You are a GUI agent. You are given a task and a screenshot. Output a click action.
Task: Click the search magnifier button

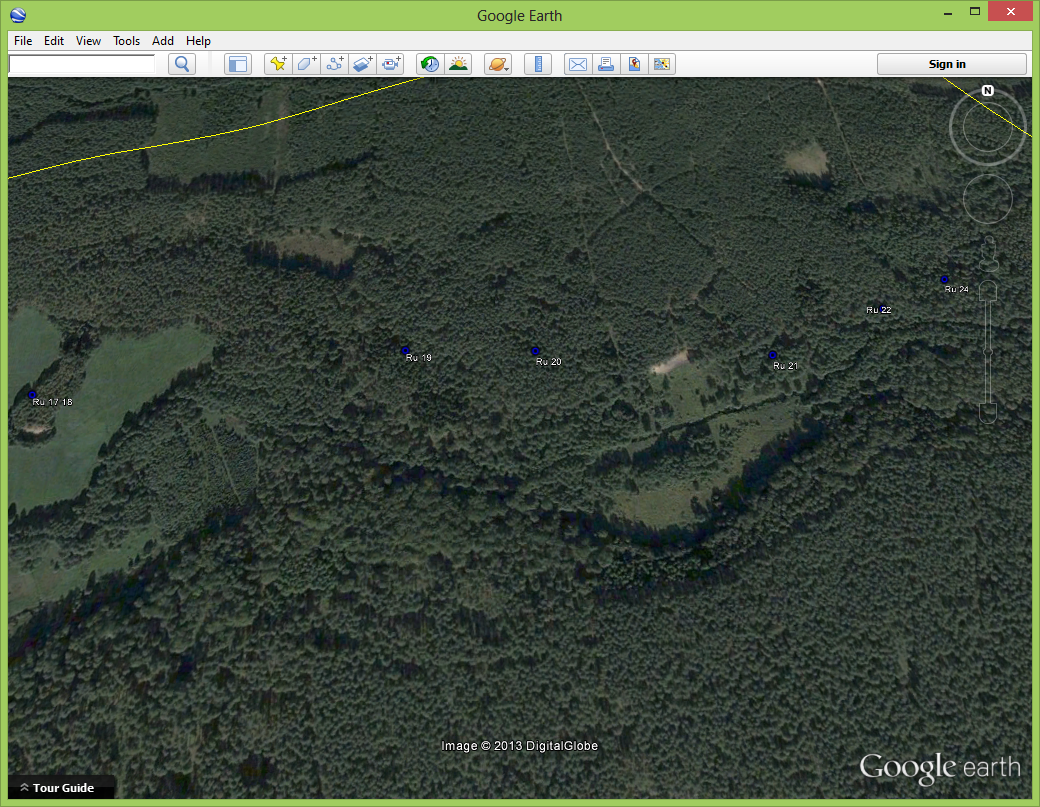tap(182, 64)
